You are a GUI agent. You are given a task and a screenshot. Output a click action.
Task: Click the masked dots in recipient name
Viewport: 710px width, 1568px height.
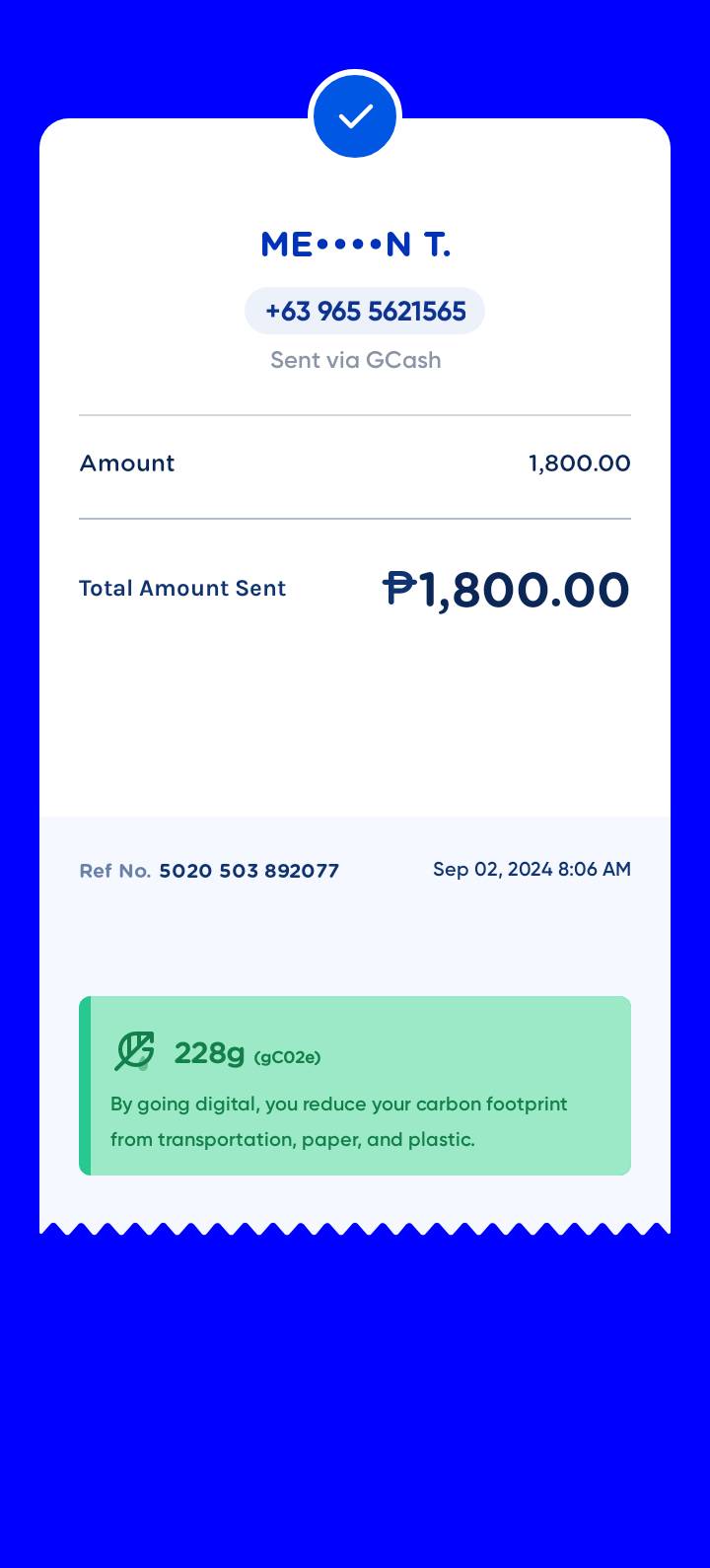pos(349,245)
